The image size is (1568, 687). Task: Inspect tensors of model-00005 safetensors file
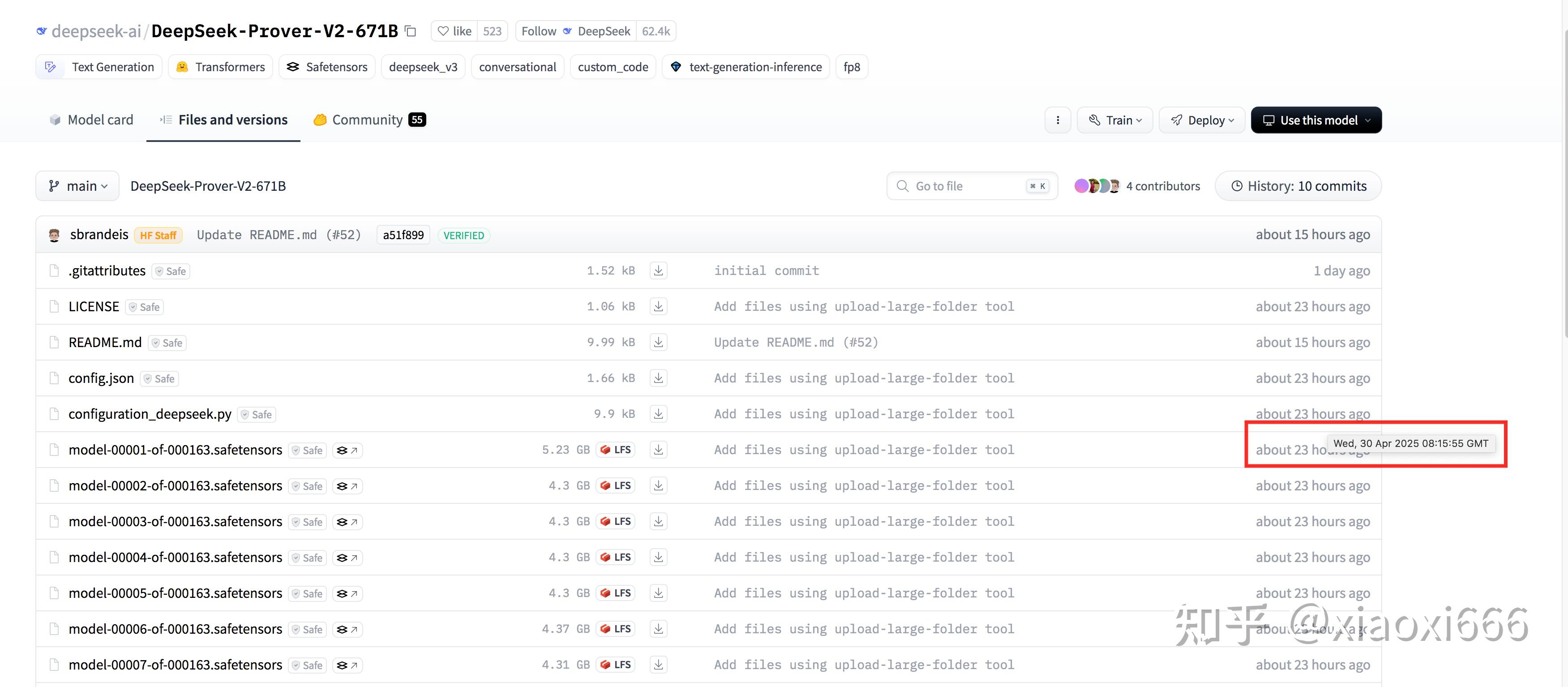click(x=347, y=594)
